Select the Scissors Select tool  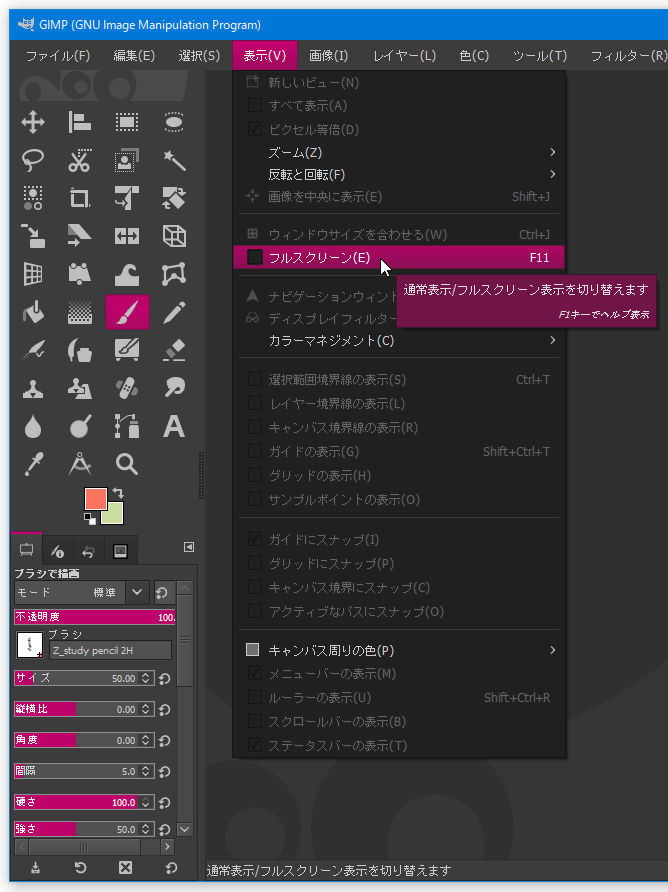click(x=80, y=160)
